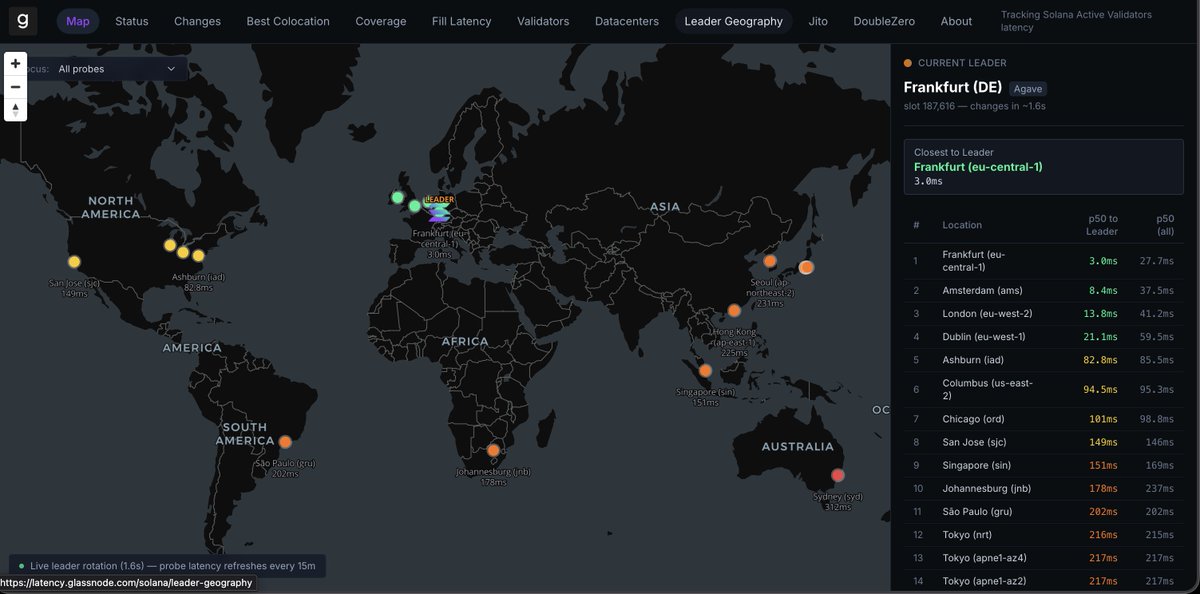Click the Johannesburg probe marker
Image resolution: width=1200 pixels, height=594 pixels.
tap(493, 451)
